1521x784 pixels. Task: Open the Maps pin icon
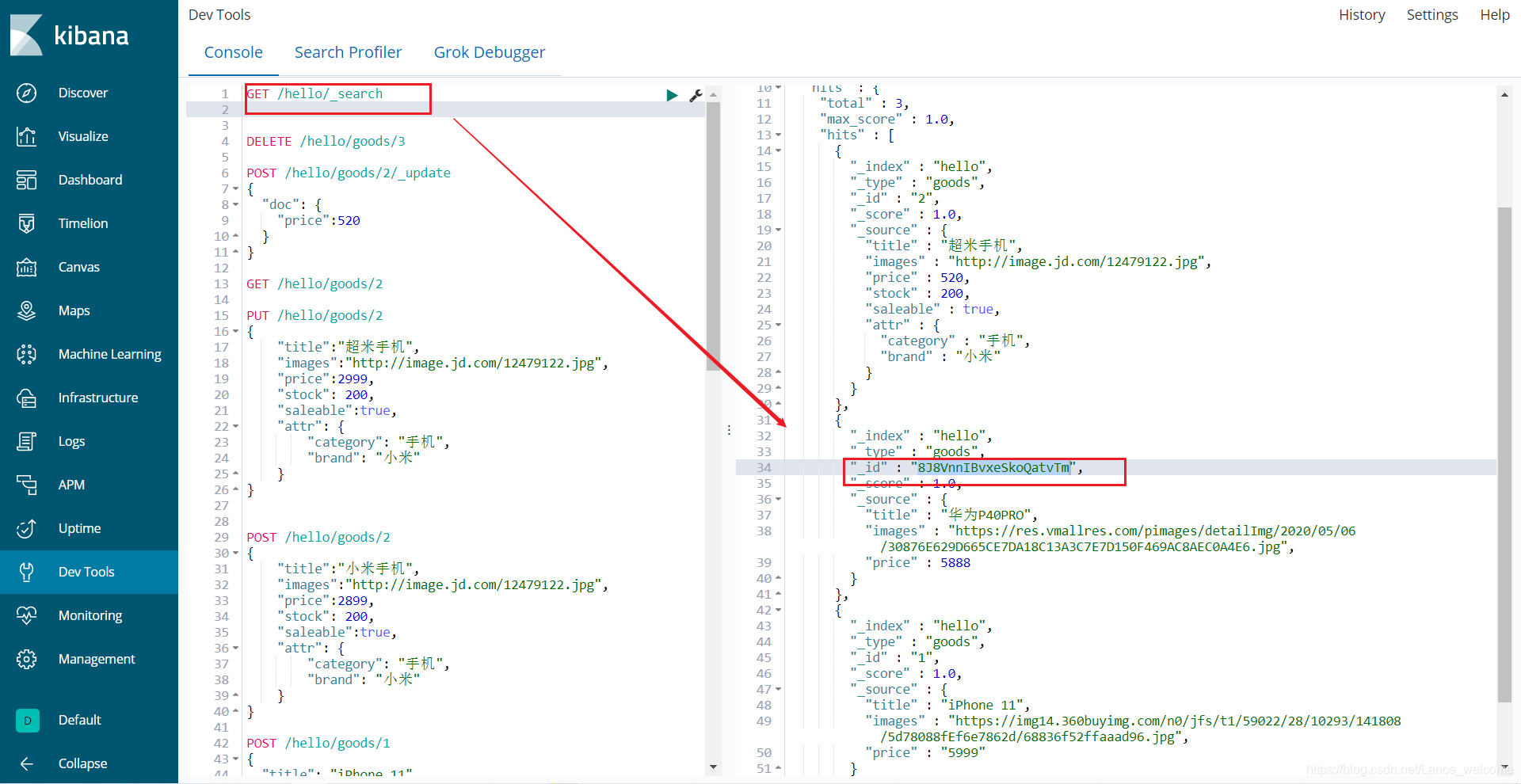(x=26, y=310)
